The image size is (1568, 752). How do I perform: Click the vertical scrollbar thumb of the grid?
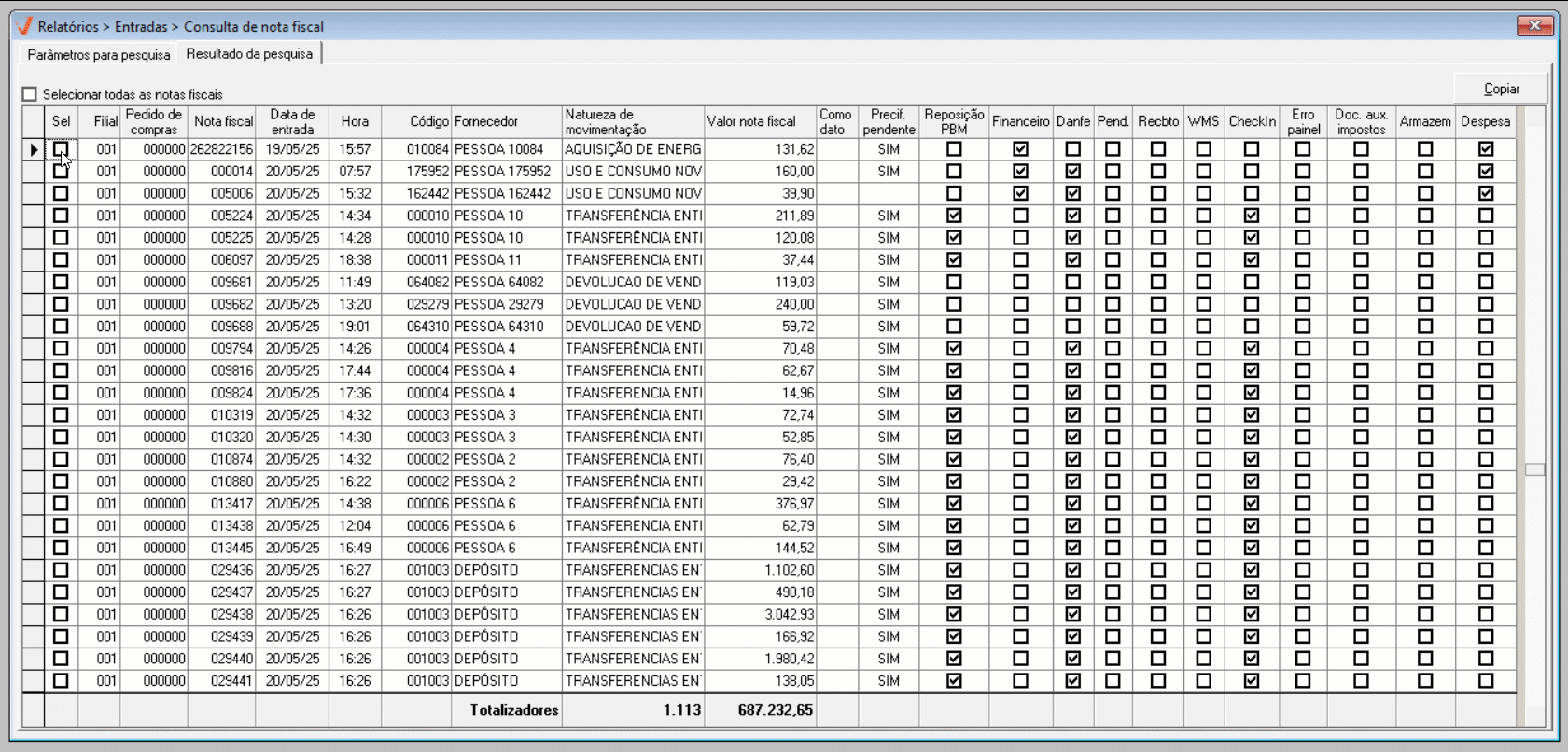click(1534, 469)
